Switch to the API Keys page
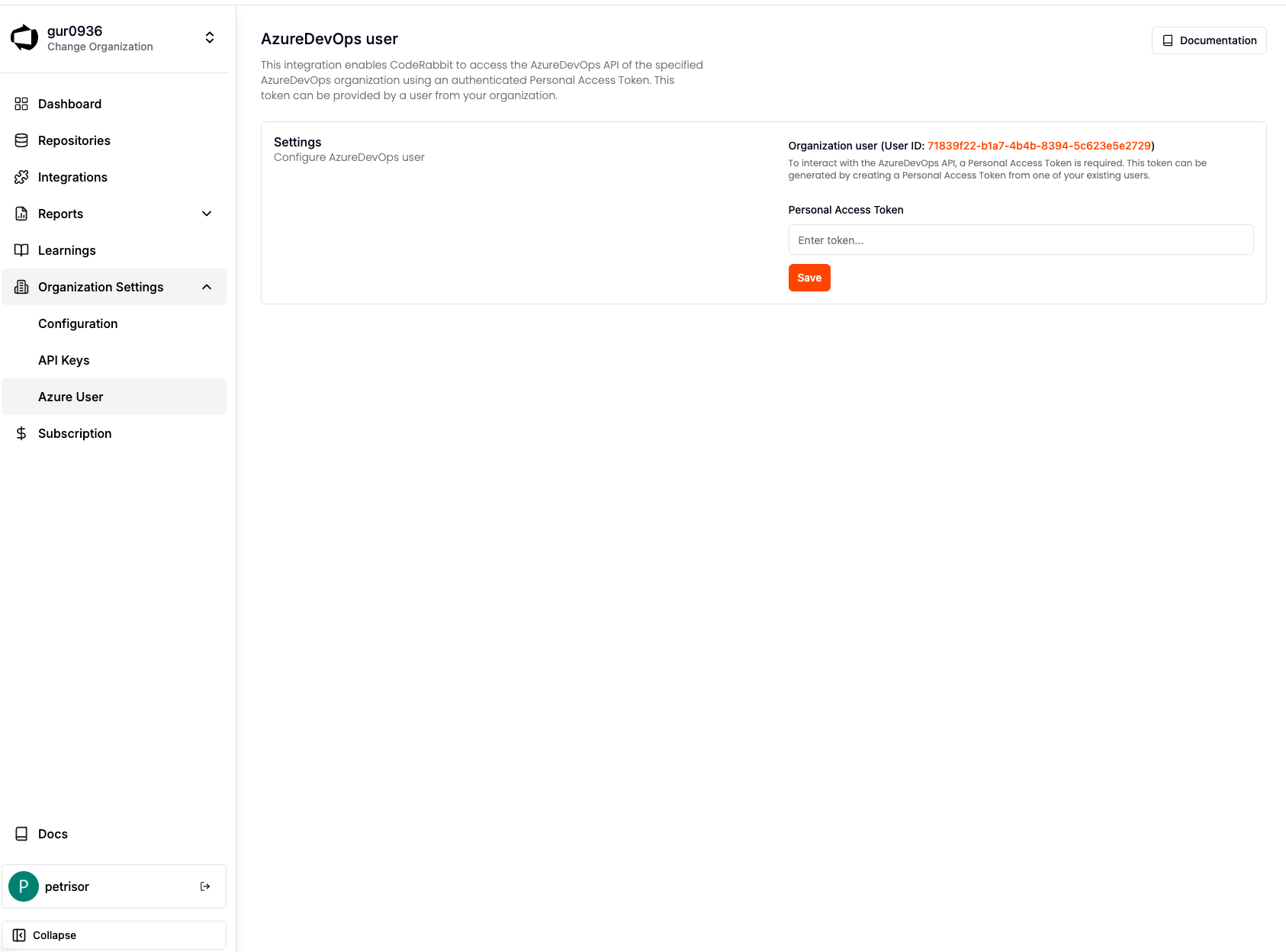Screen dimensions: 1286x952 tap(63, 360)
